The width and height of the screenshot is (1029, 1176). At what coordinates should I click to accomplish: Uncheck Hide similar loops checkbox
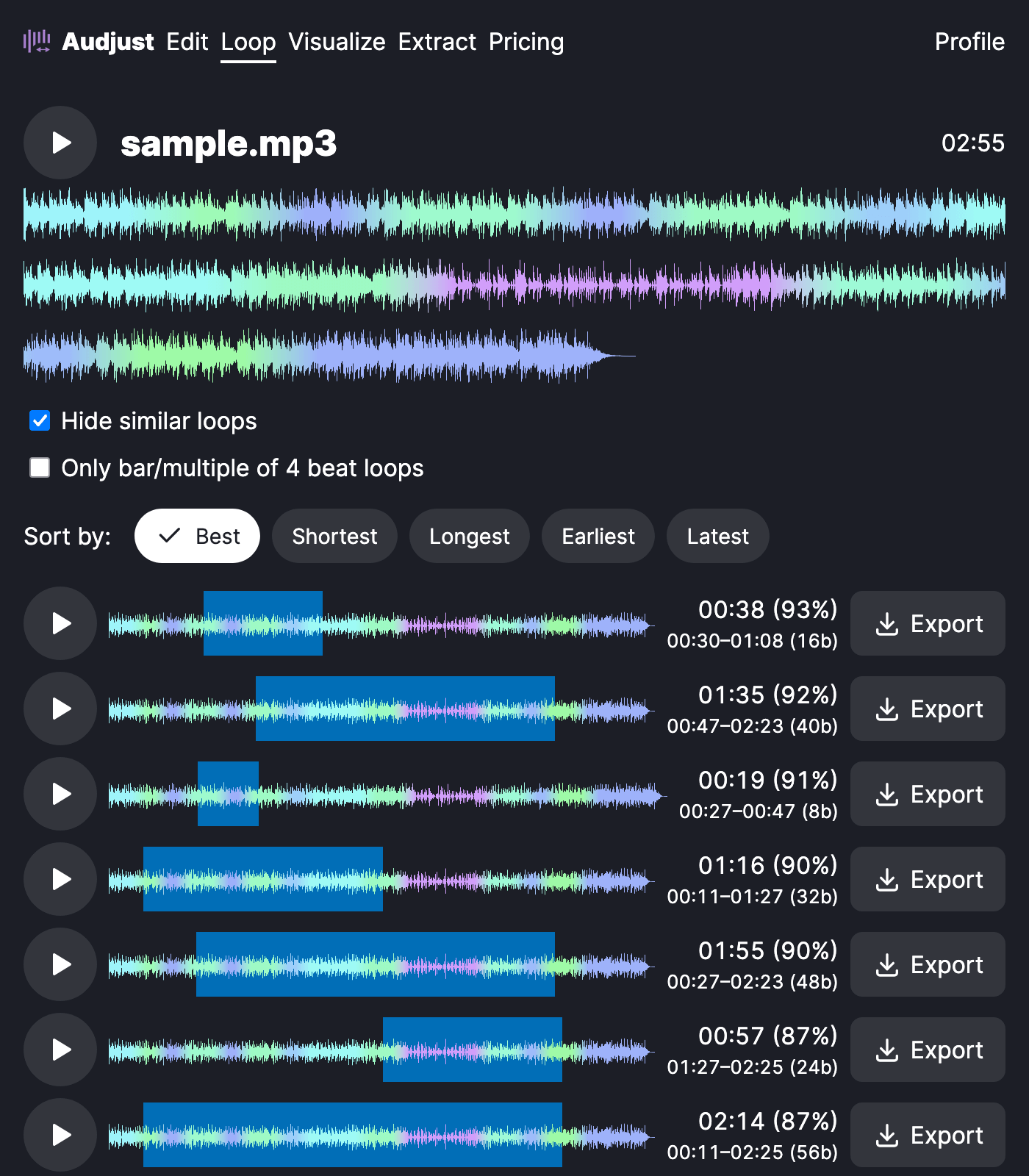(40, 420)
